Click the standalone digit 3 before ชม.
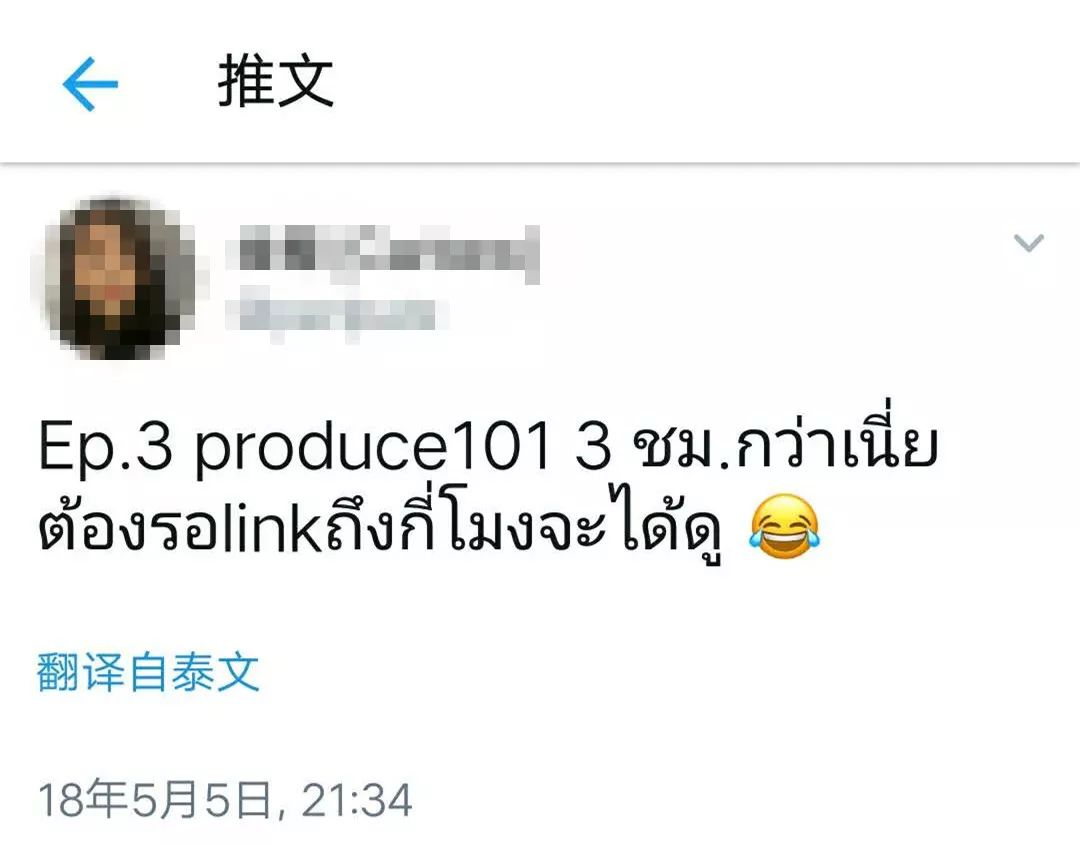This screenshot has width=1080, height=845. [x=593, y=448]
